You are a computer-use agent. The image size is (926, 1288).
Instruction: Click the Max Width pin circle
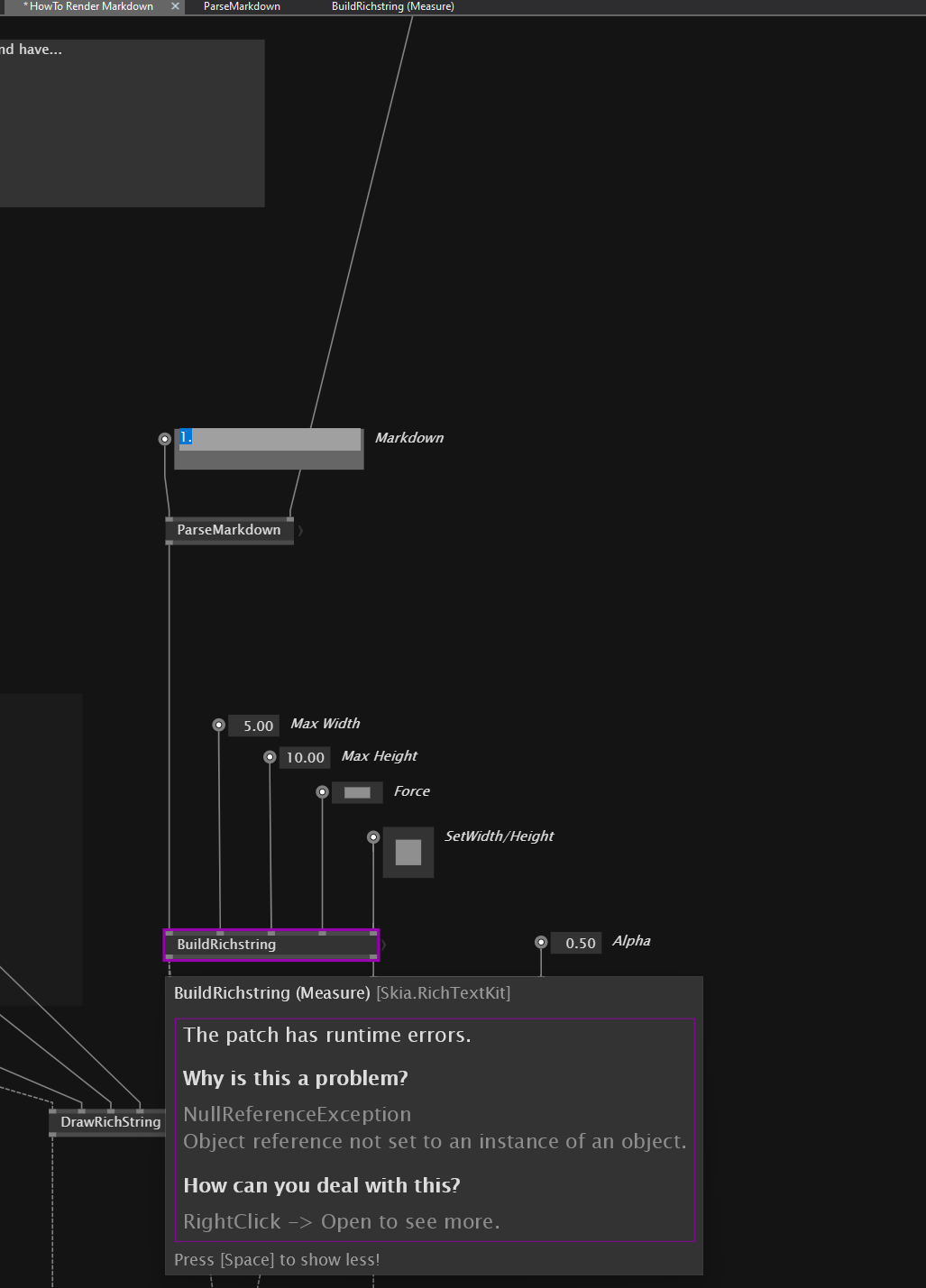[218, 725]
